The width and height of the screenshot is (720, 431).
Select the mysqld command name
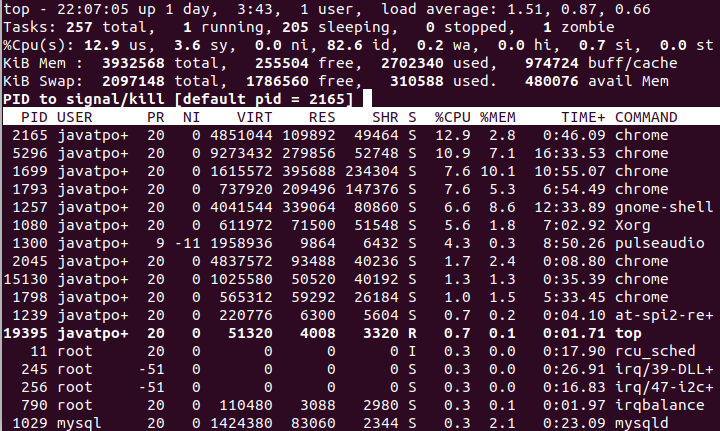641,423
